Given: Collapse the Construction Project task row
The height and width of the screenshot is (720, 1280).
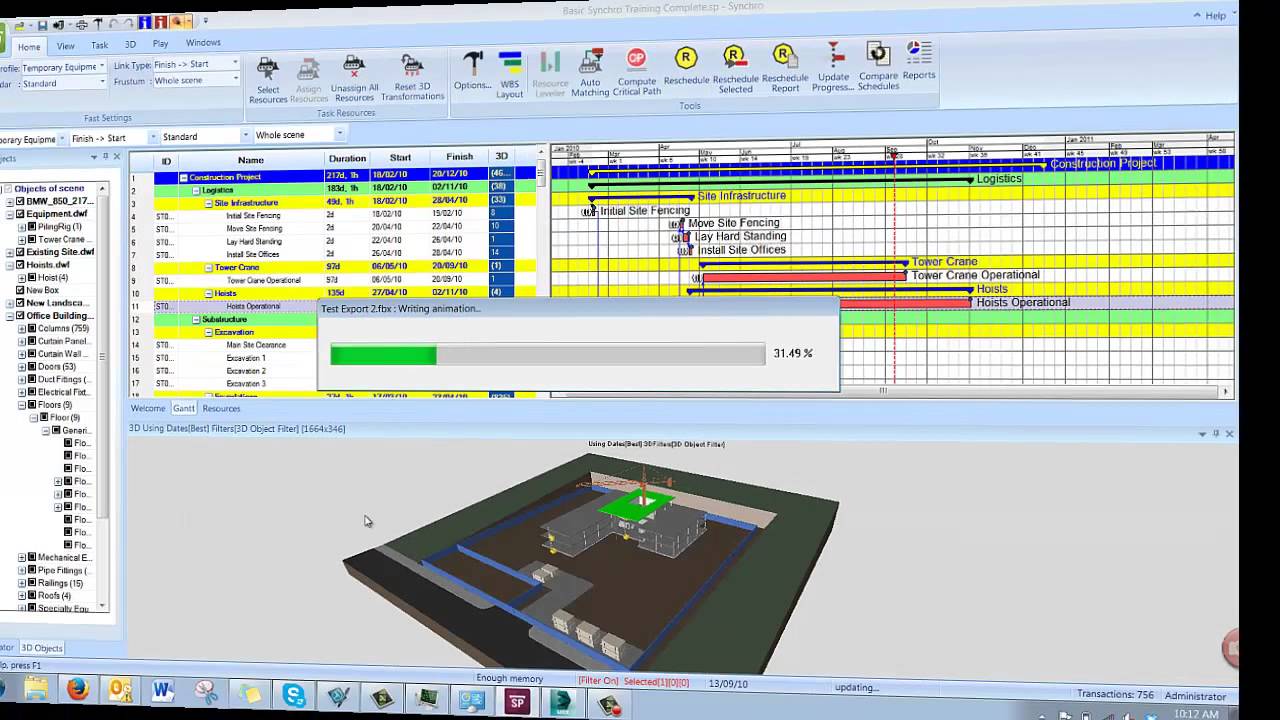Looking at the screenshot, I should (184, 177).
